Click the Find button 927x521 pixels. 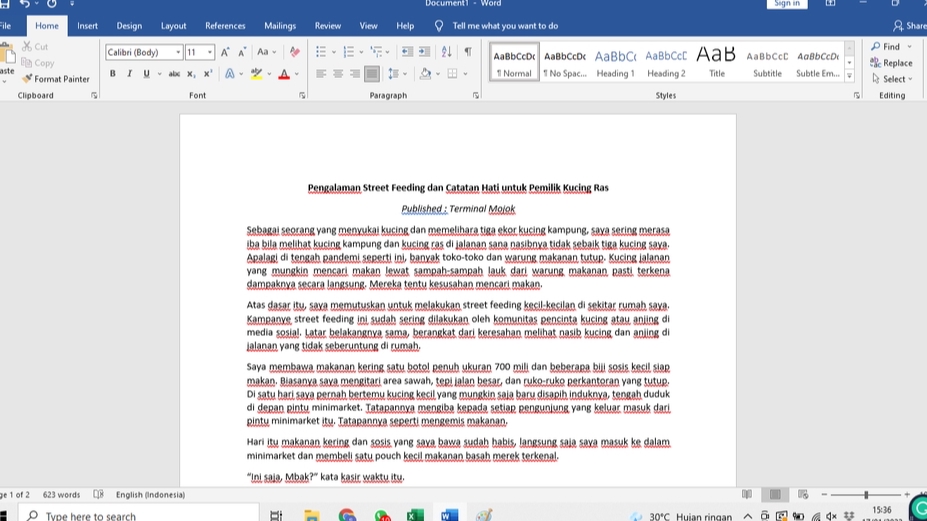click(x=886, y=46)
